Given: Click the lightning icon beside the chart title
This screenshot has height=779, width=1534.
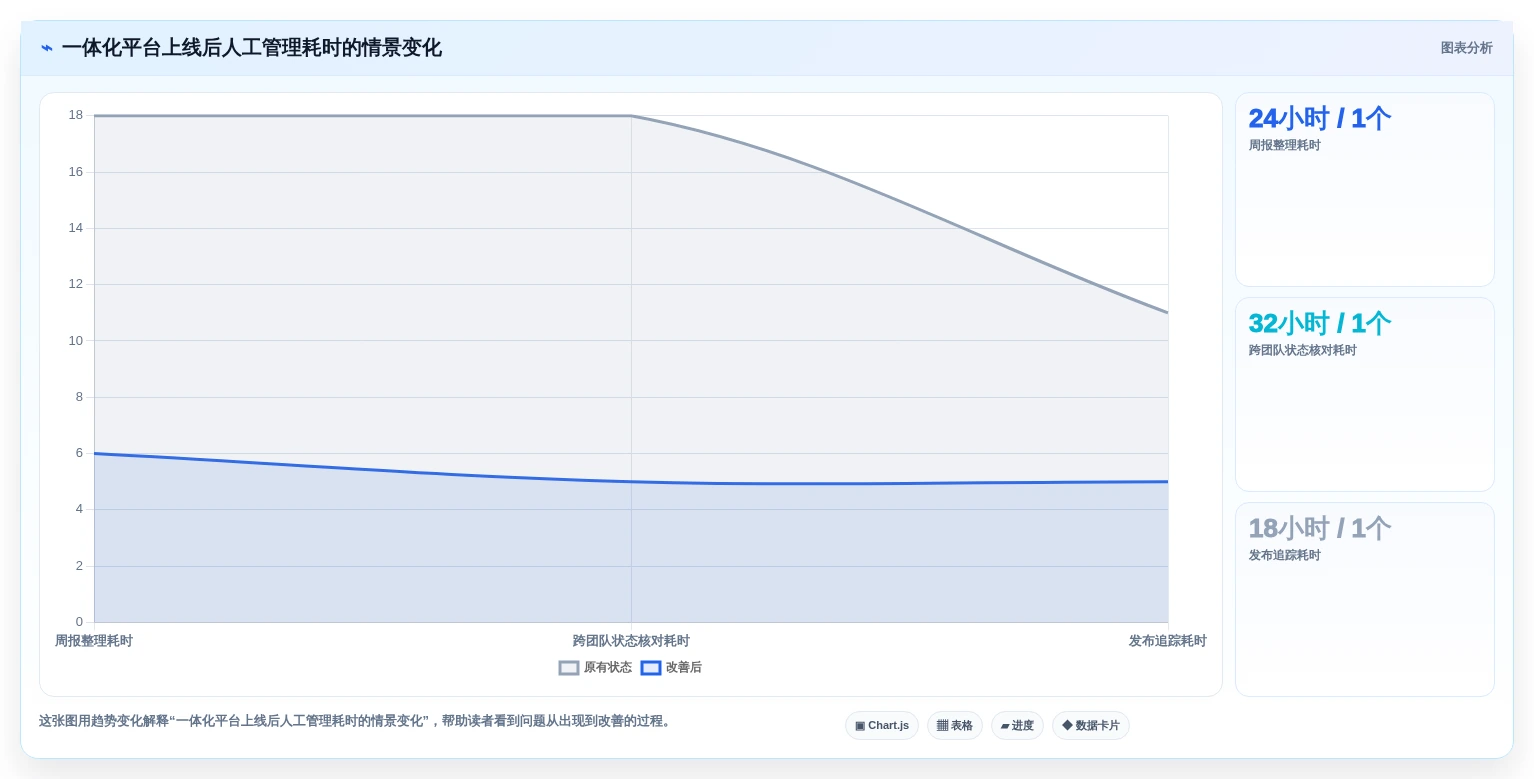Looking at the screenshot, I should pyautogui.click(x=47, y=48).
